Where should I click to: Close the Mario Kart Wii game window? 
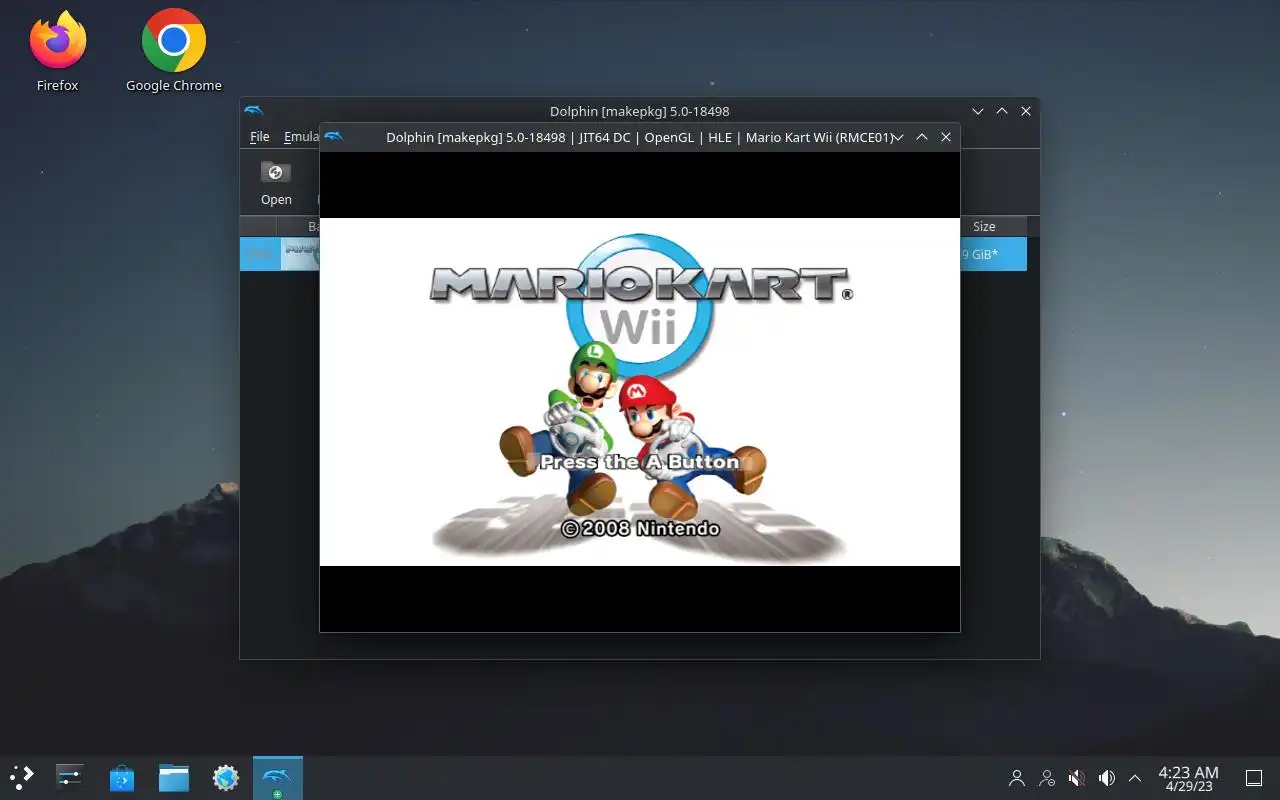946,137
